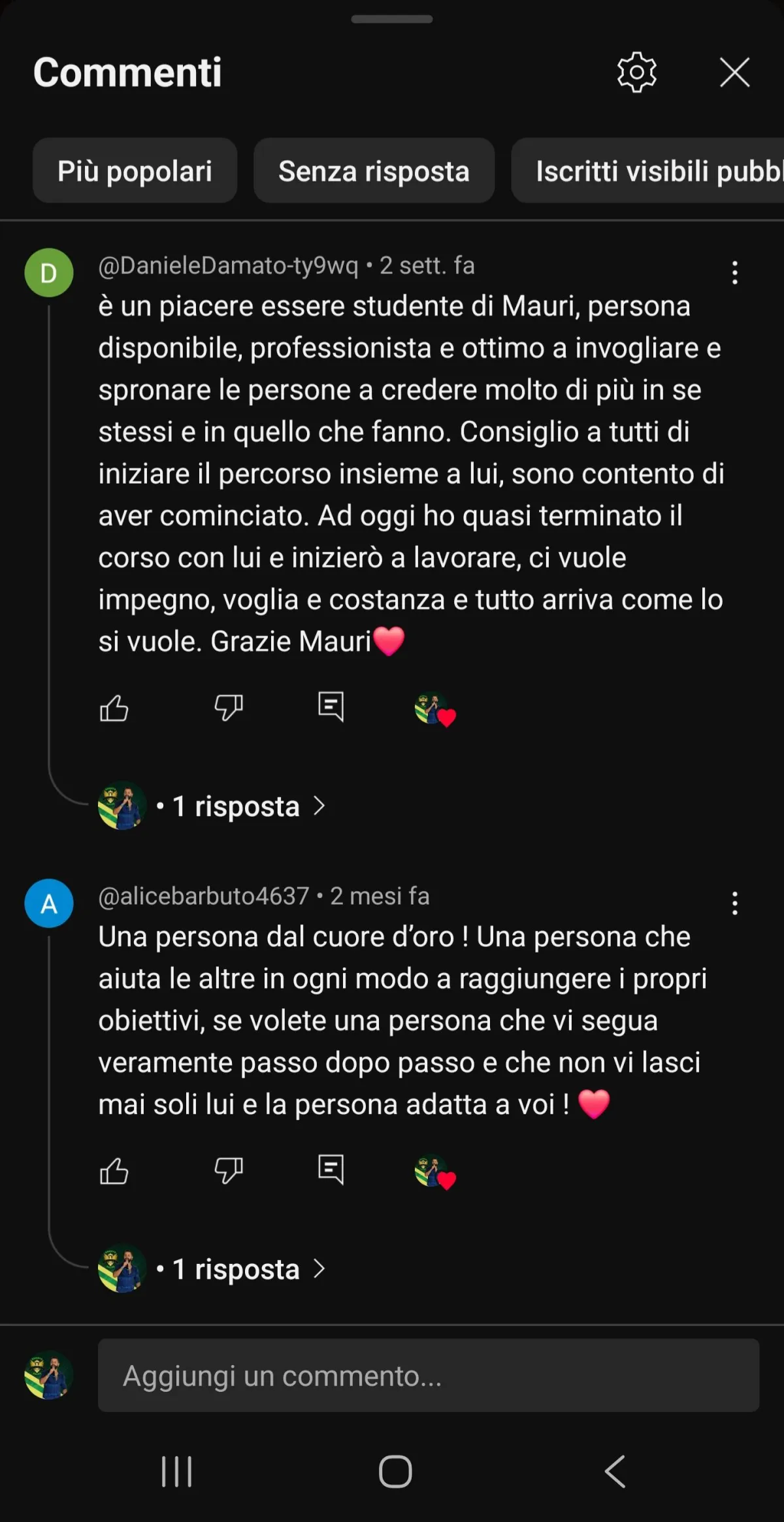Select the Iscritti visibili filter chip
The width and height of the screenshot is (784, 1522).
coord(648,171)
